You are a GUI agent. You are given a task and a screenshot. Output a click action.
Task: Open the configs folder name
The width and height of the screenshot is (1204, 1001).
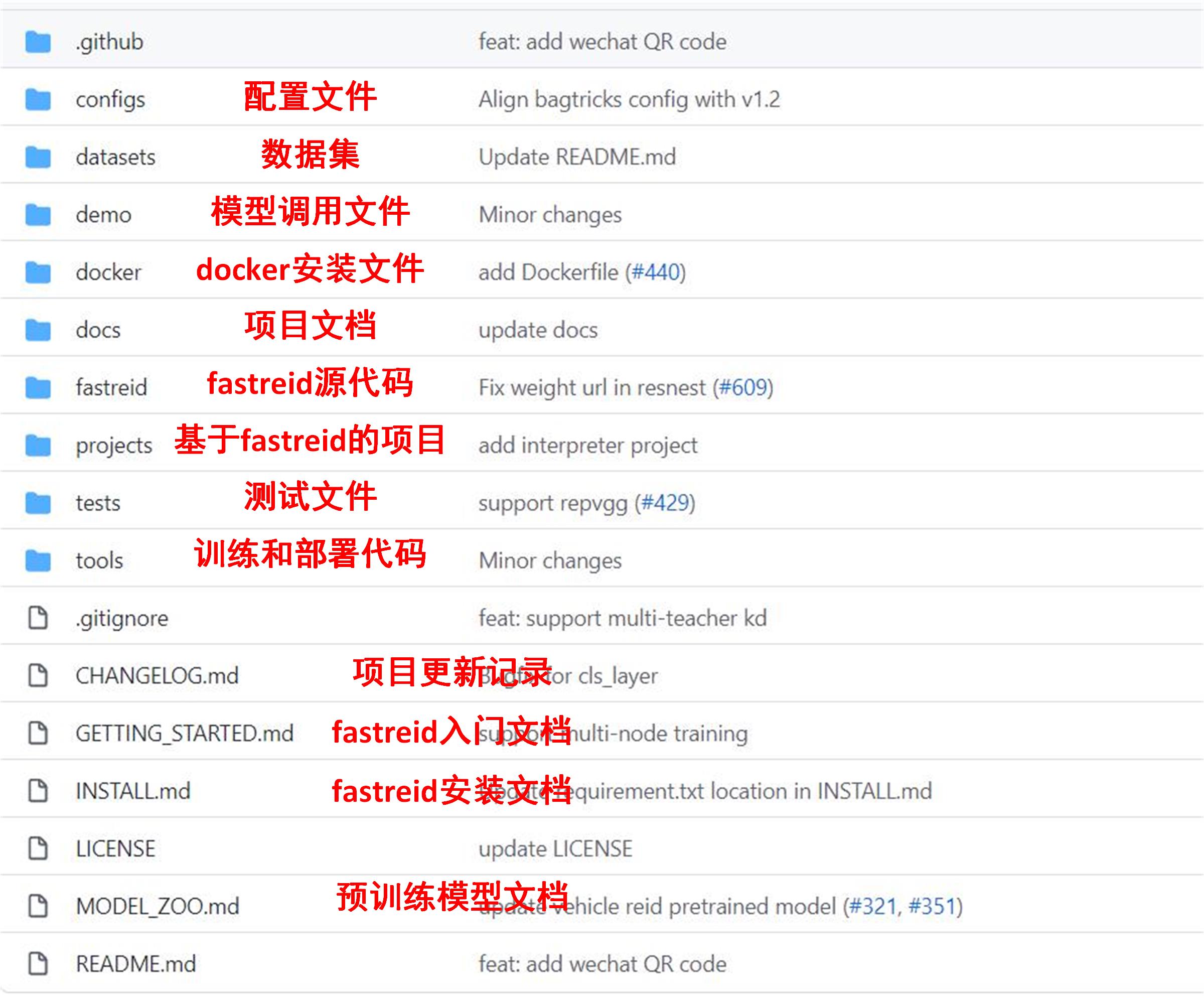[x=110, y=100]
